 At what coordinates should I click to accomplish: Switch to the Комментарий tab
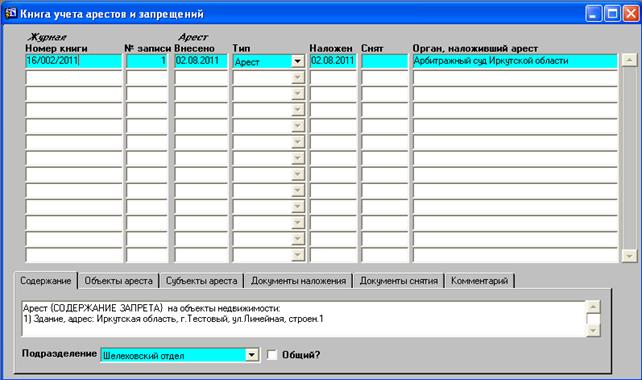click(479, 281)
